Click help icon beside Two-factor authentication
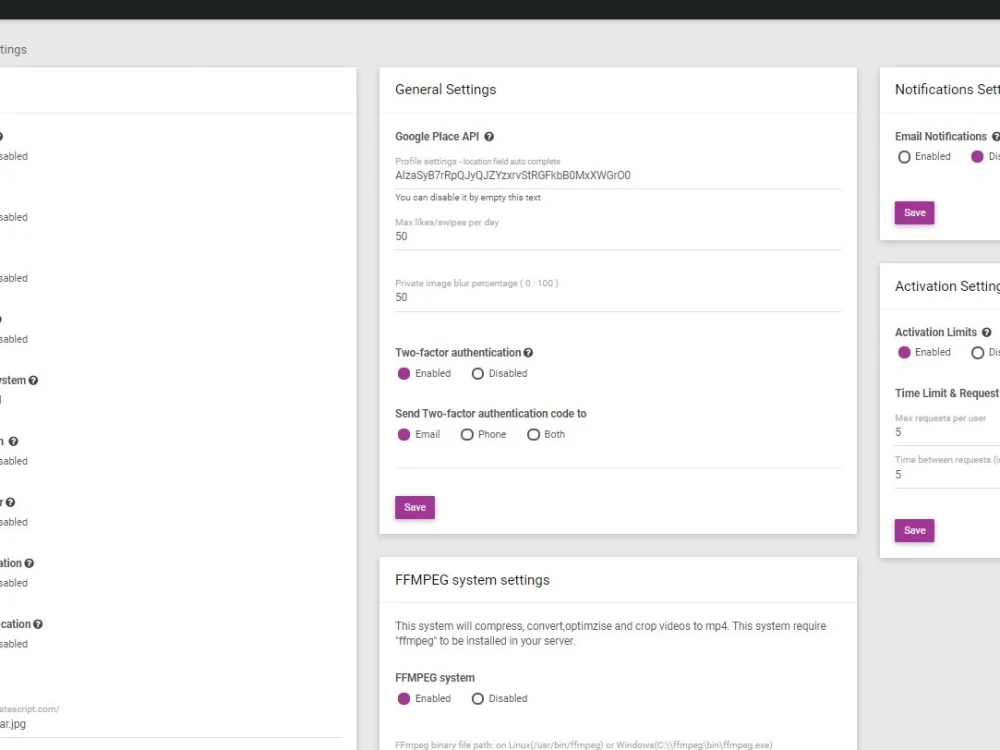 click(x=528, y=353)
